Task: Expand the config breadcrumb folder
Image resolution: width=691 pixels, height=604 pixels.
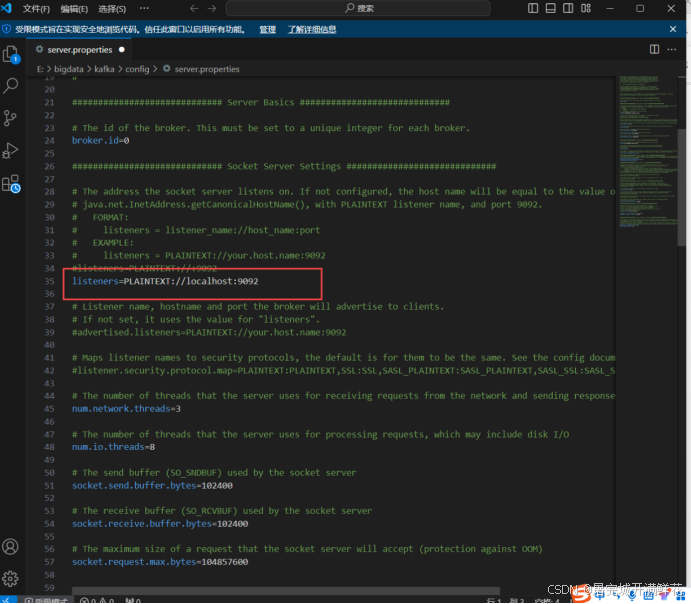Action: pyautogui.click(x=137, y=69)
